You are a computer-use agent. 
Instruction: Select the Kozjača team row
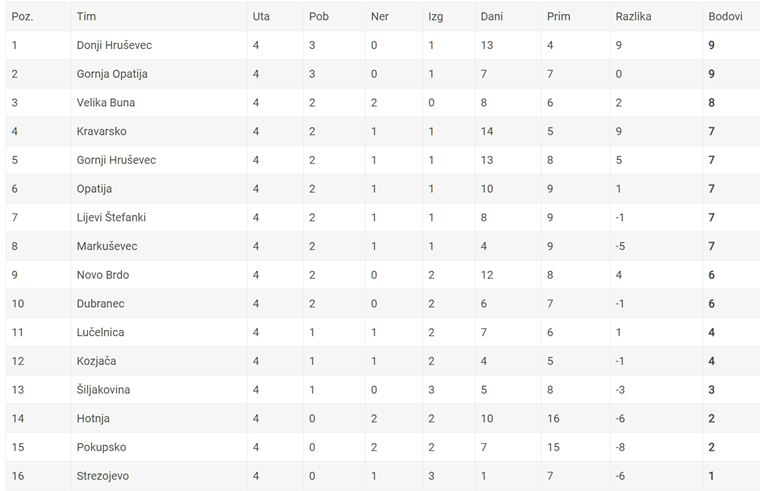coord(382,361)
